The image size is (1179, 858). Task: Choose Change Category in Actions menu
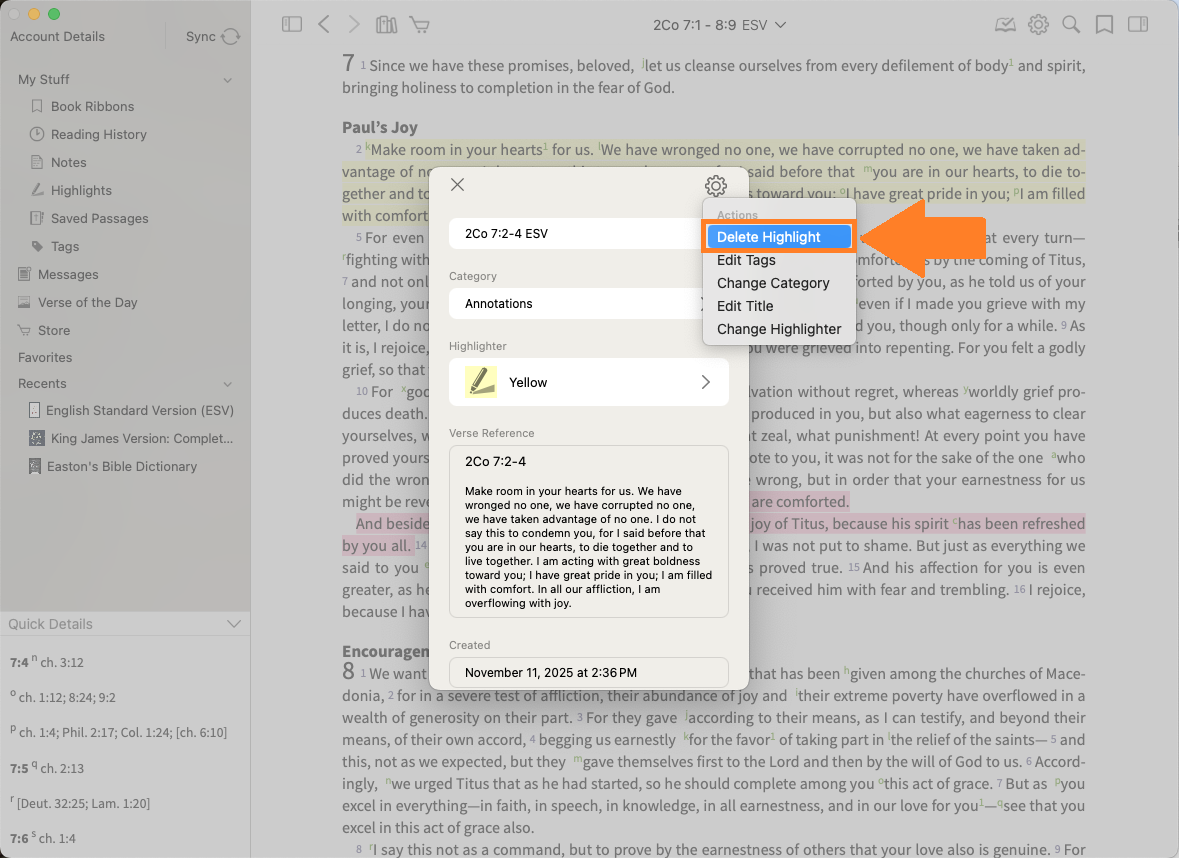[773, 283]
